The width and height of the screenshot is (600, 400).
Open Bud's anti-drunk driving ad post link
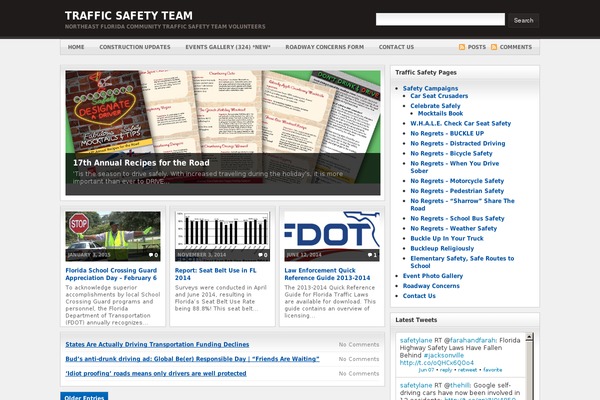(192, 359)
